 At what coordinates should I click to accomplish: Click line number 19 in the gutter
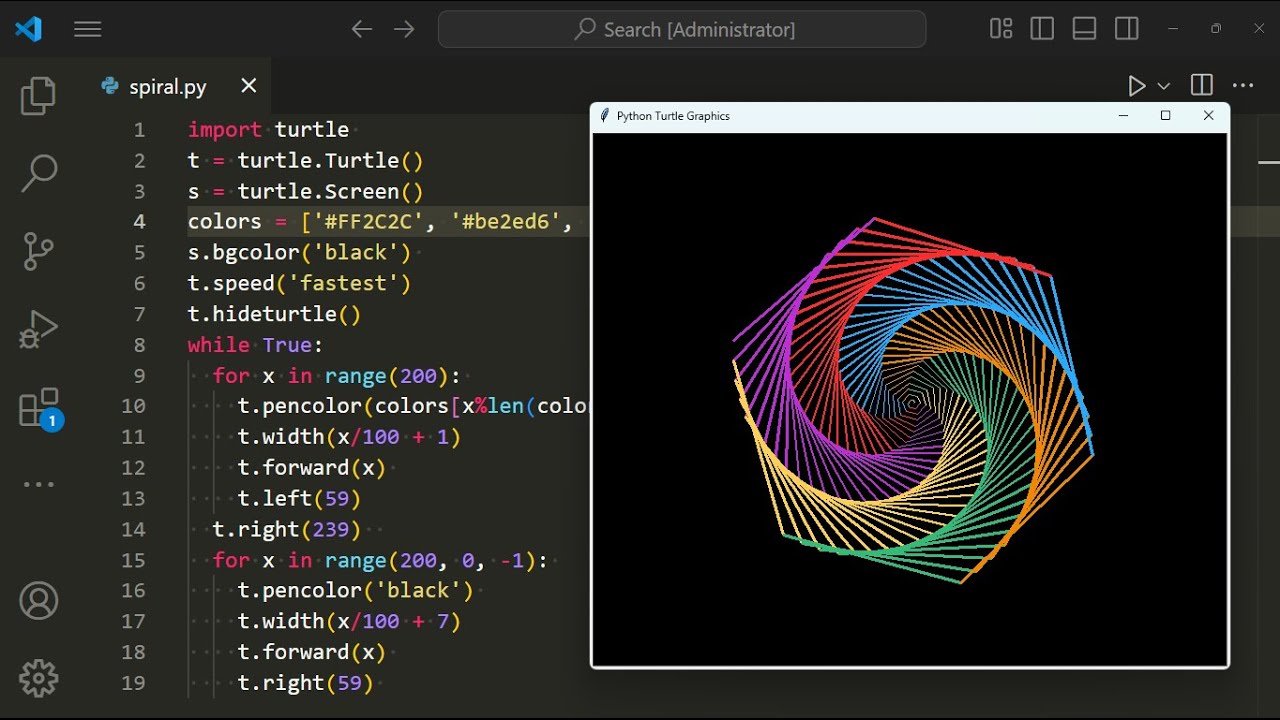point(134,683)
